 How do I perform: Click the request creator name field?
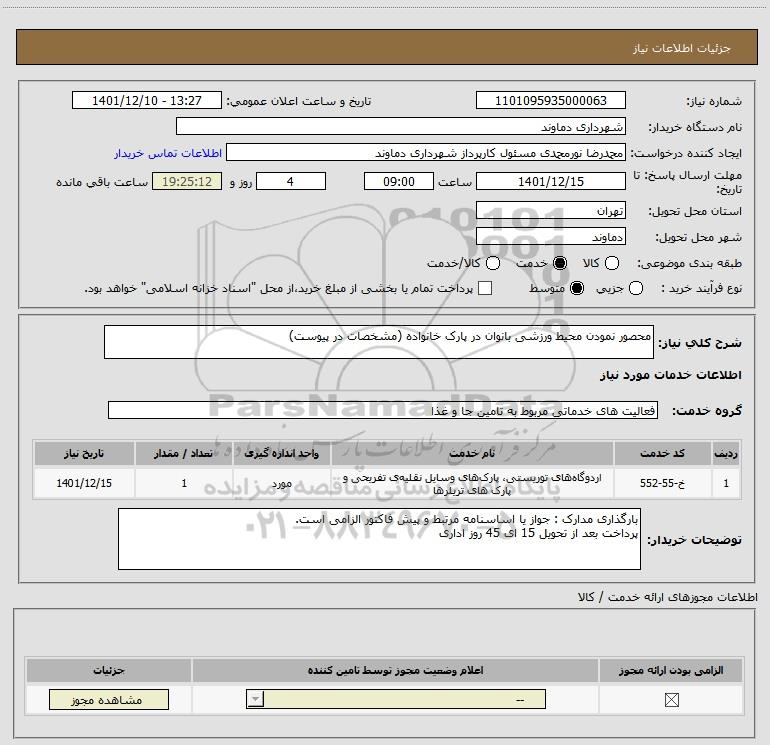pyautogui.click(x=426, y=153)
